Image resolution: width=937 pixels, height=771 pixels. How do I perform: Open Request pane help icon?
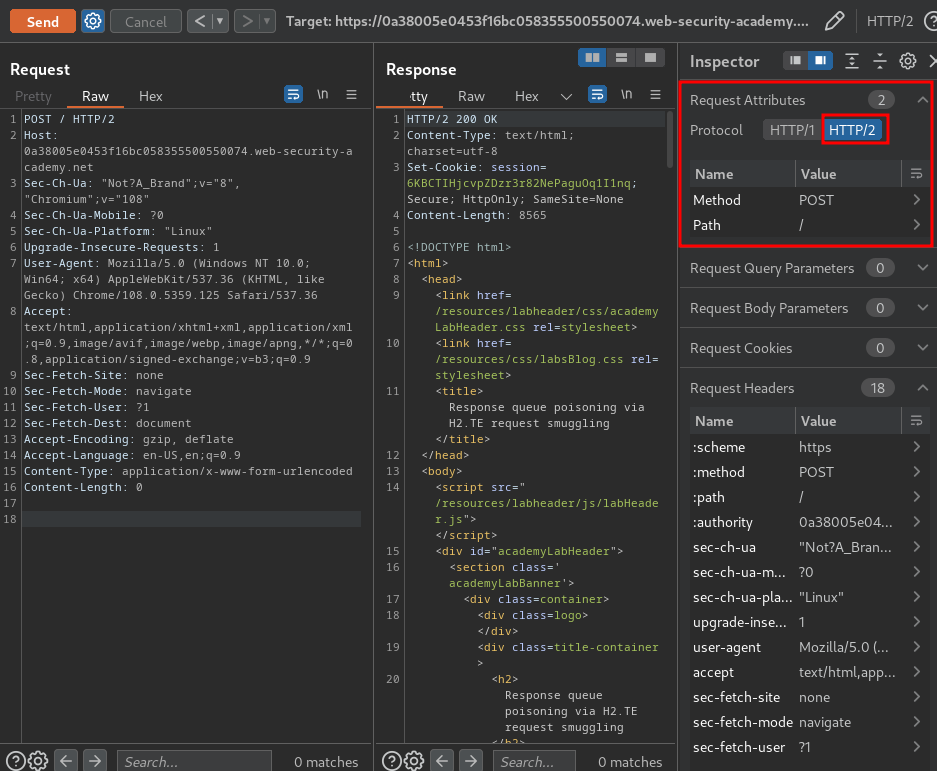16,761
